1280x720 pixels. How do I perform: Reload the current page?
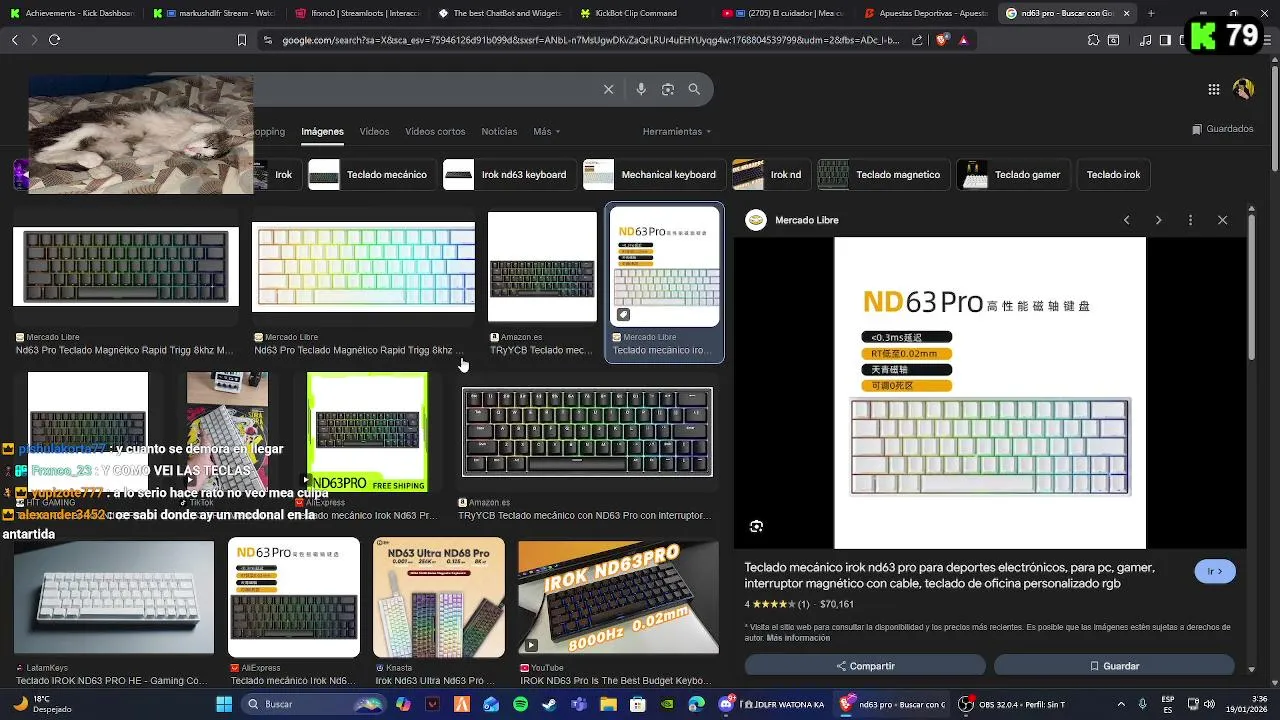(54, 40)
